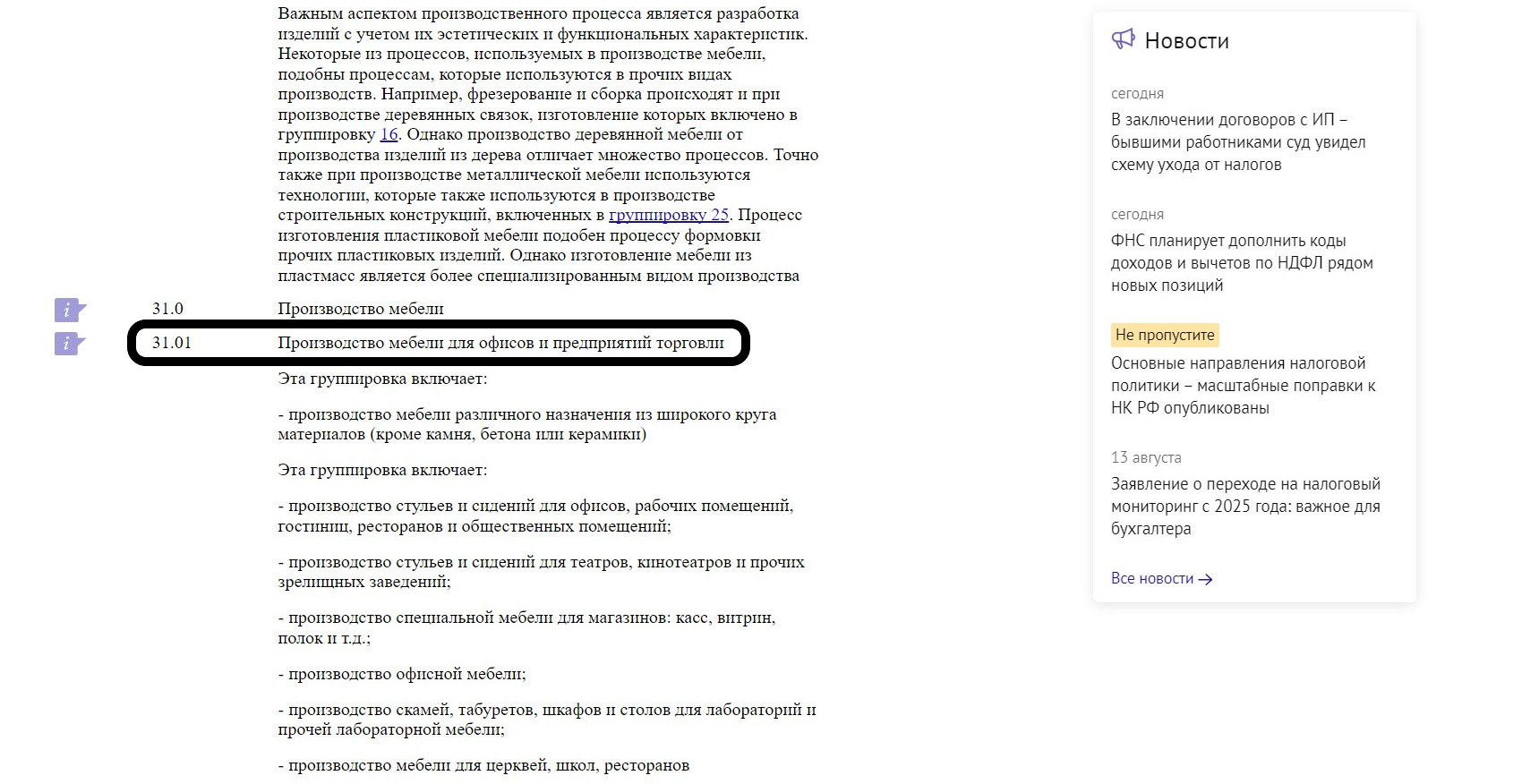Screen dimensions: 1539x784
Task: Open news about налоговый мониторинг с 2025
Action: click(1244, 507)
